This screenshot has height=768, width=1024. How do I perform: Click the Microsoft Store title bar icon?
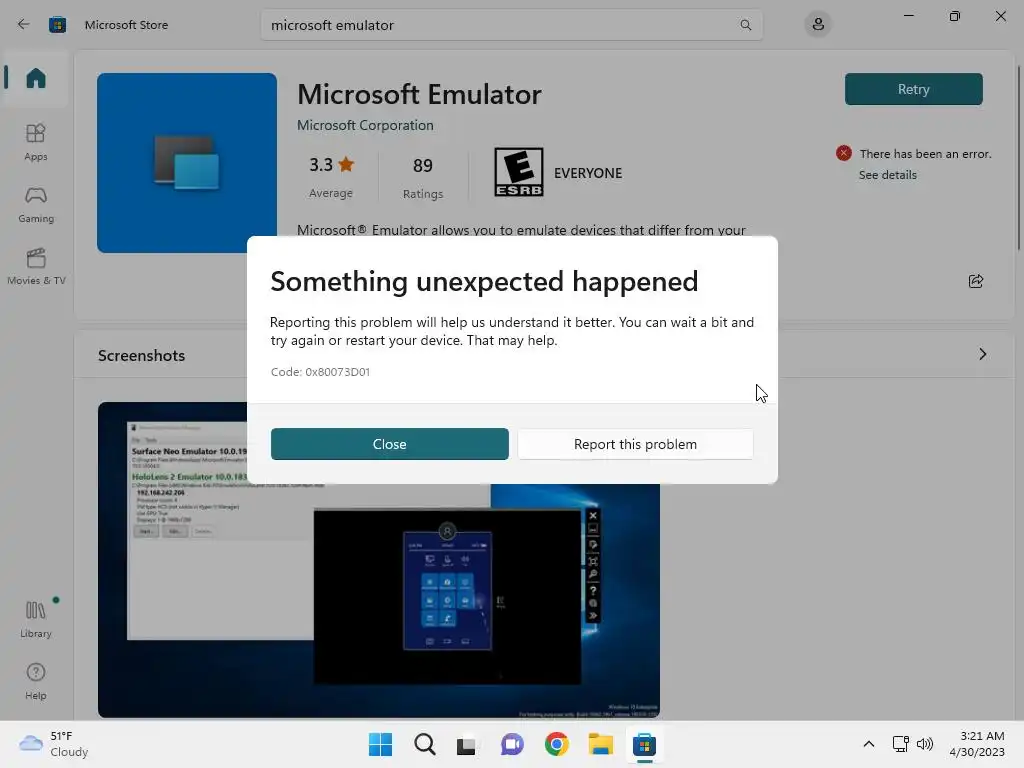[57, 25]
